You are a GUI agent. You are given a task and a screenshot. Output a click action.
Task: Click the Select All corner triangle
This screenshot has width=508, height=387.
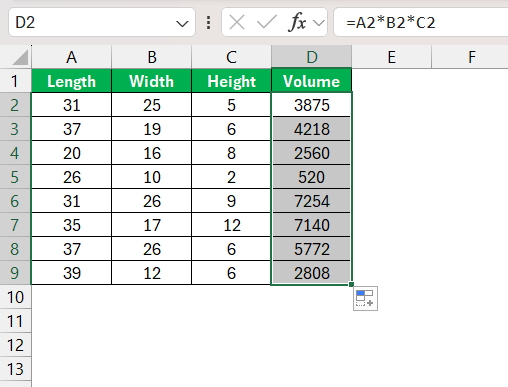(x=20, y=57)
